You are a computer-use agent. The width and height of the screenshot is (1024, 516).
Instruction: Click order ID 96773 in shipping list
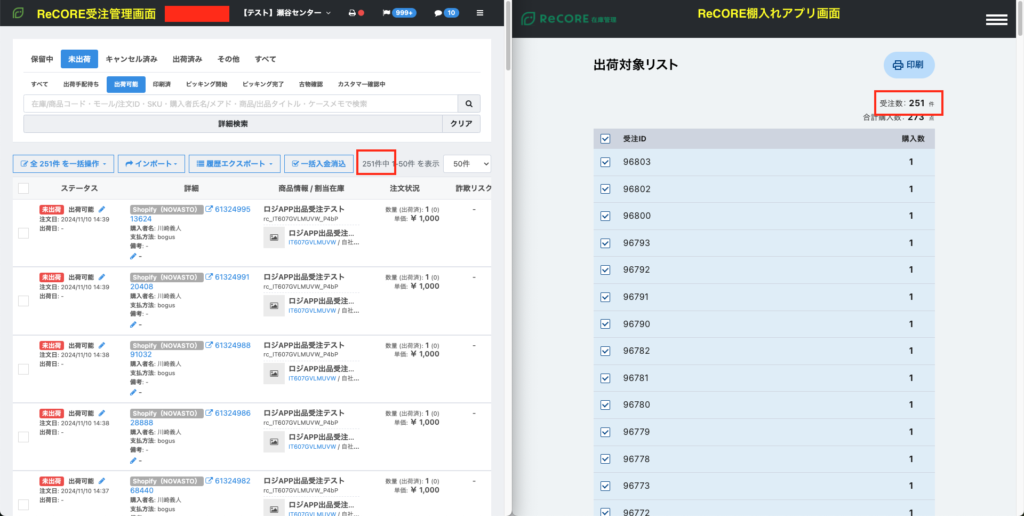[x=636, y=486]
